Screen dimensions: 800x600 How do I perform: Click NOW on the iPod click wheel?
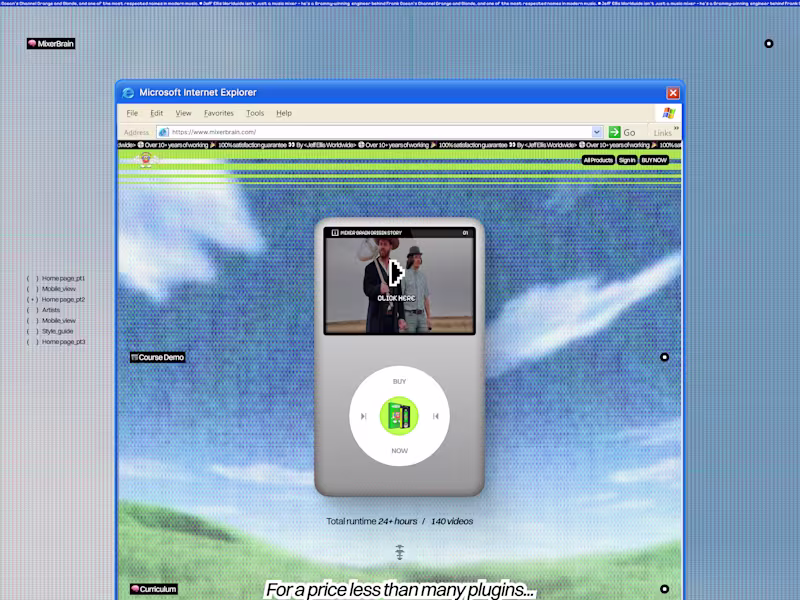[x=399, y=451]
